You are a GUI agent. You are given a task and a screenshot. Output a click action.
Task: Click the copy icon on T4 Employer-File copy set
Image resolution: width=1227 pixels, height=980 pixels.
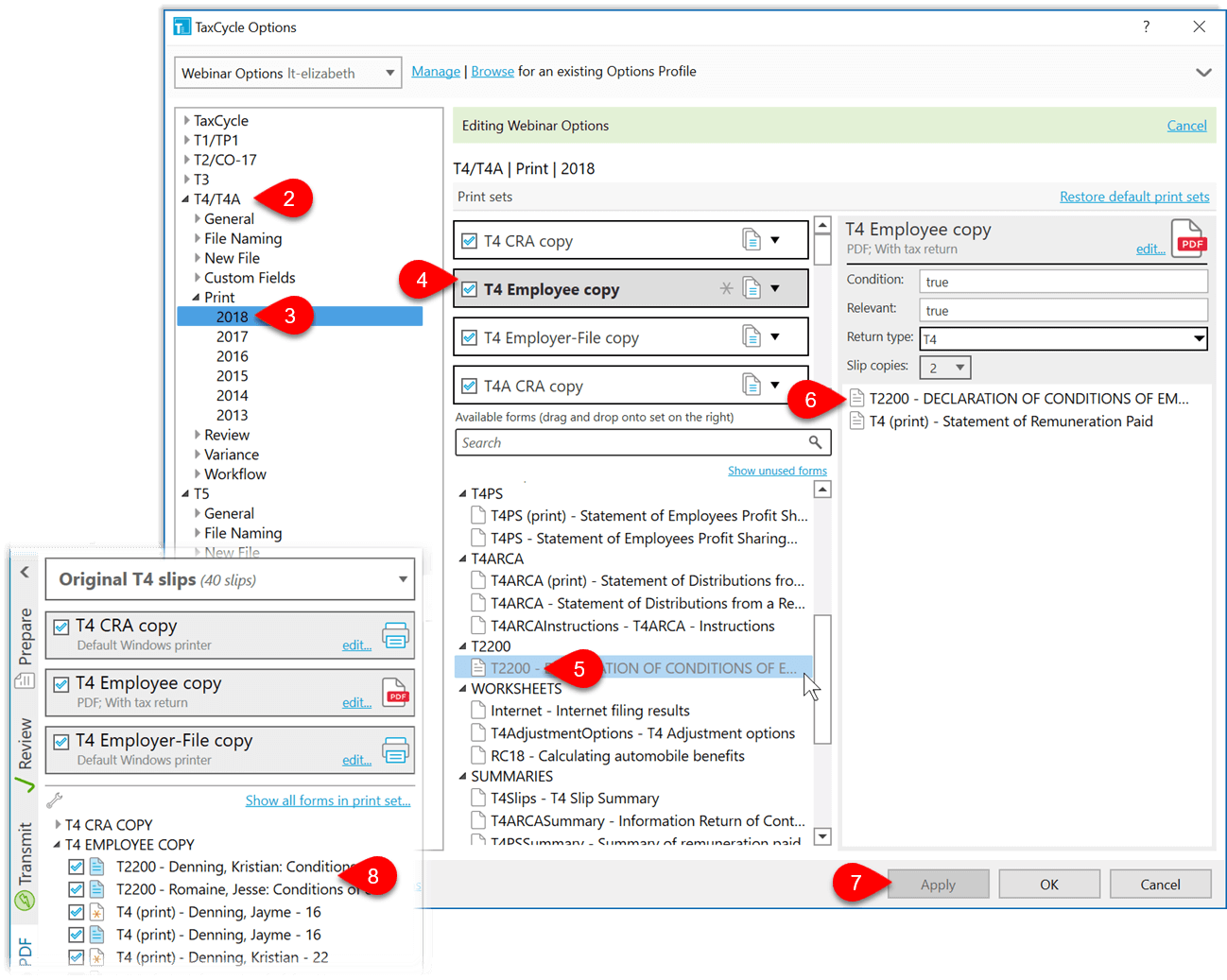tap(752, 336)
